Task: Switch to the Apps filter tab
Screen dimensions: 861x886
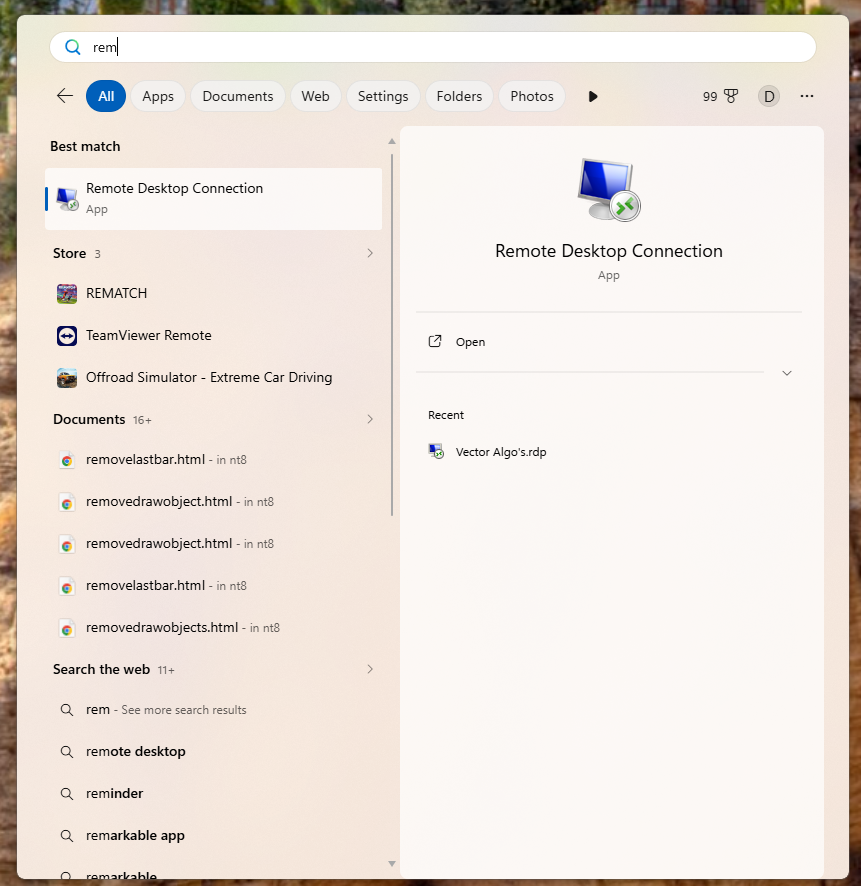Action: (157, 96)
